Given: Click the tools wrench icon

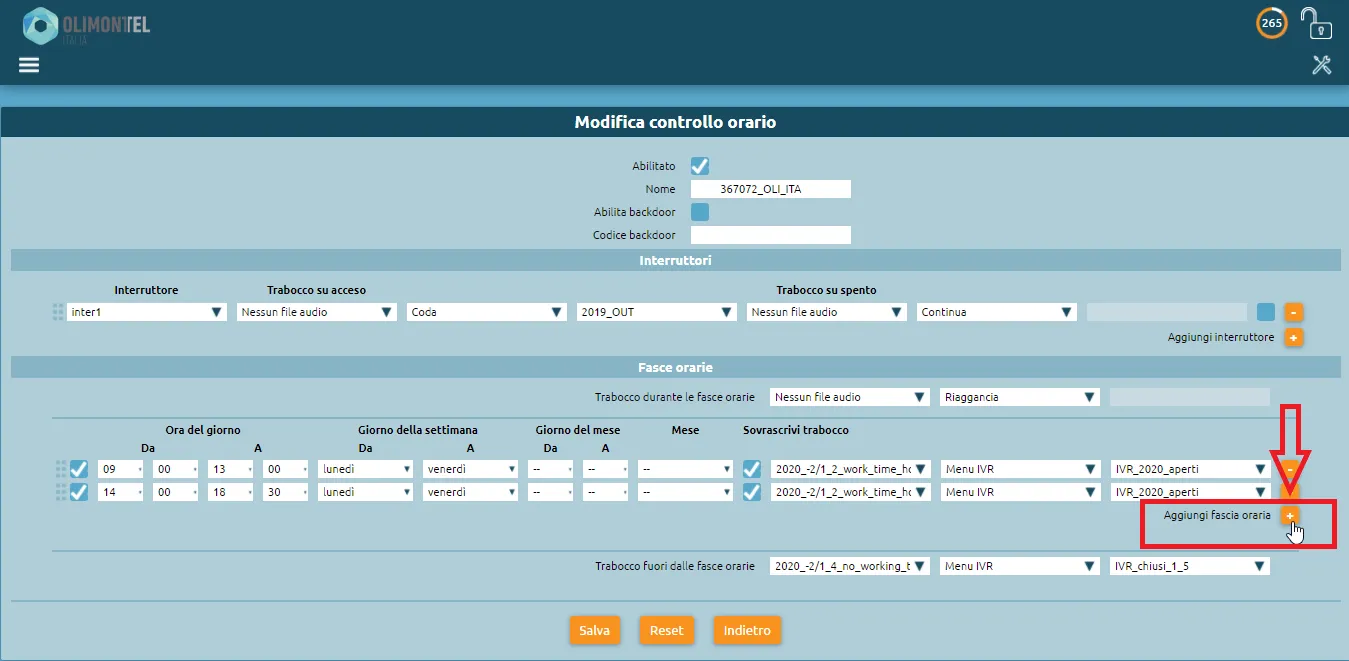Looking at the screenshot, I should (x=1321, y=65).
